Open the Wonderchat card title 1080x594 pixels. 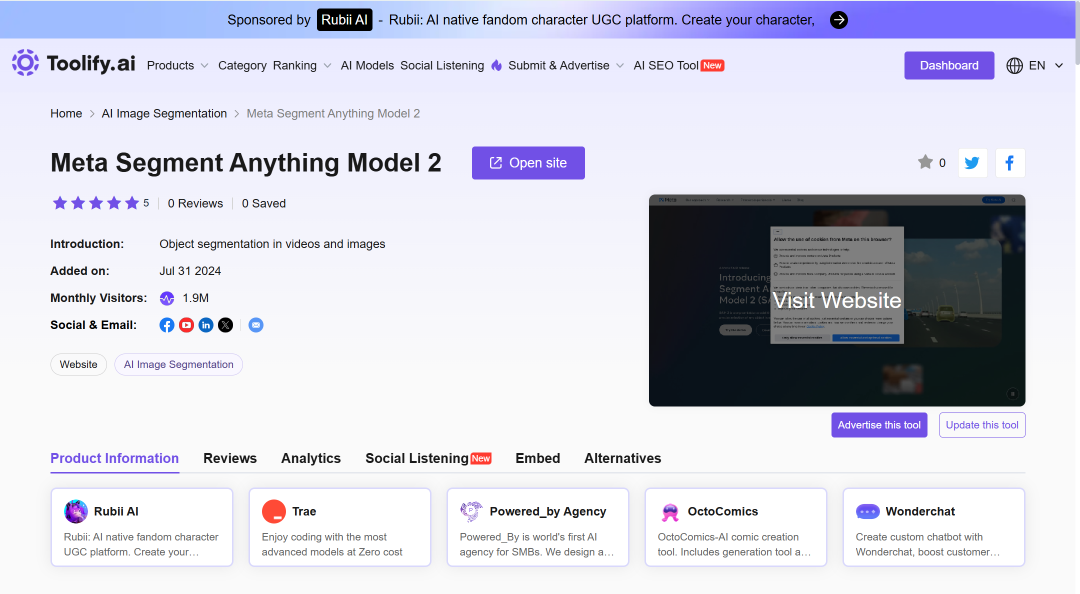pyautogui.click(x=920, y=511)
